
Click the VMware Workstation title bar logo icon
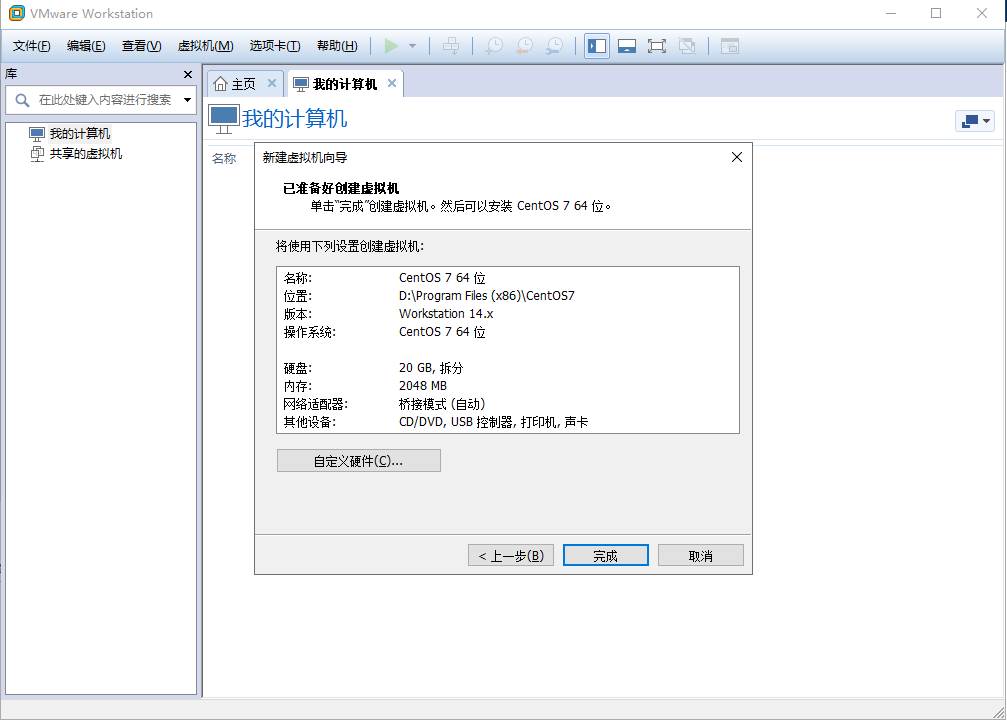[x=17, y=13]
